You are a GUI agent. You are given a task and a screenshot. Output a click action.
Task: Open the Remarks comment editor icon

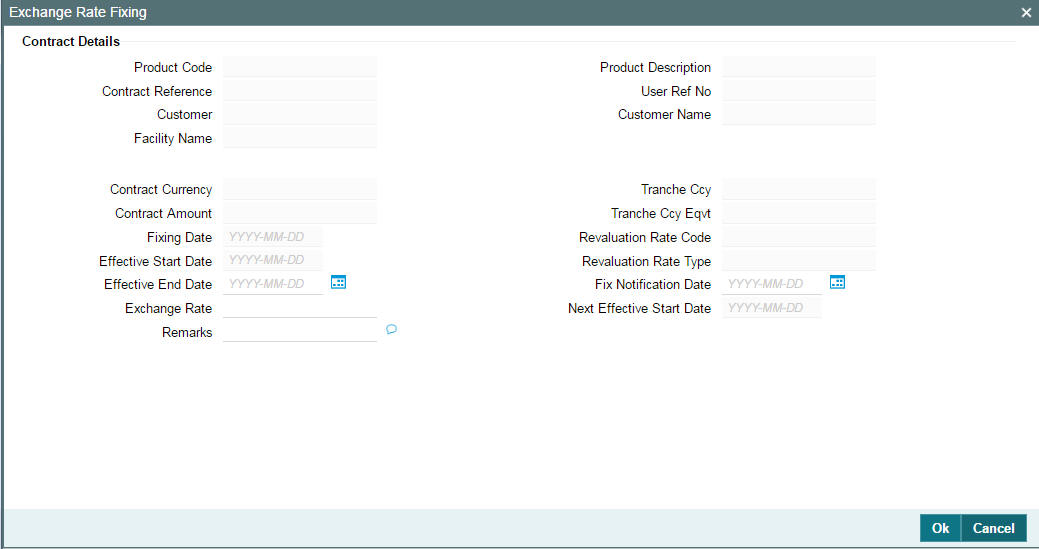tap(392, 329)
